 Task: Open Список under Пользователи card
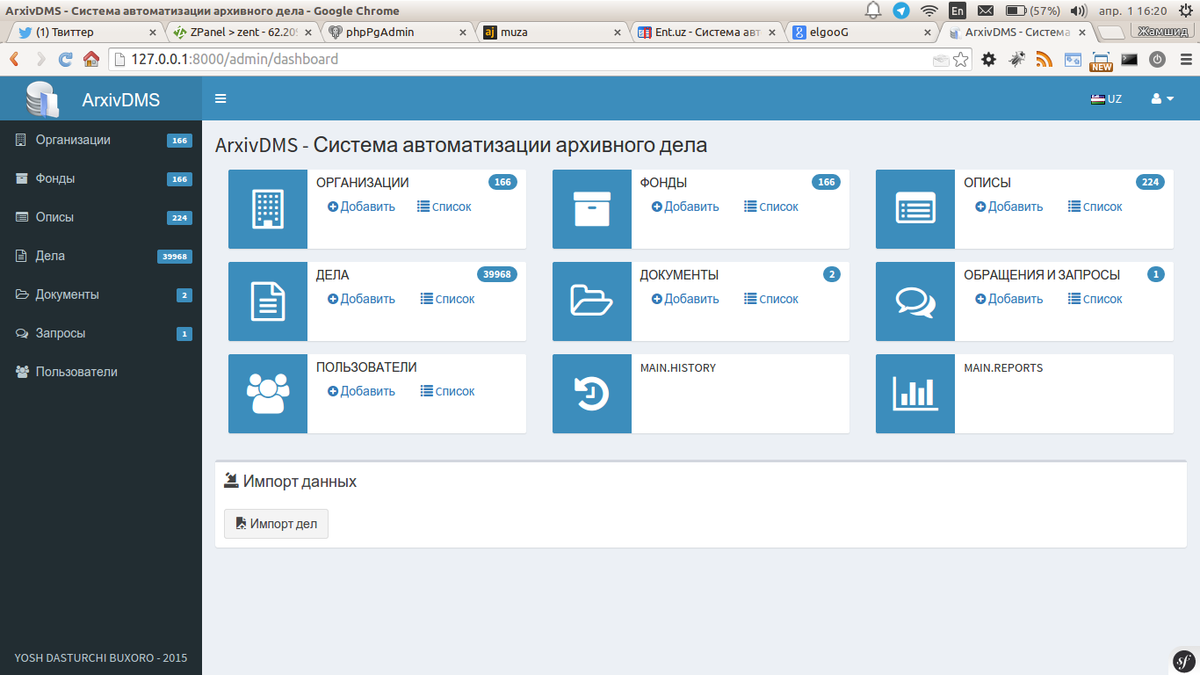tap(447, 391)
